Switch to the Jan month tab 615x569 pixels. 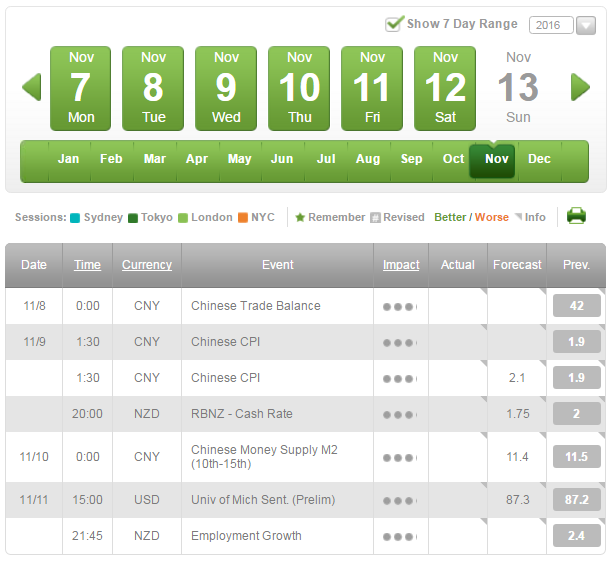coord(69,159)
